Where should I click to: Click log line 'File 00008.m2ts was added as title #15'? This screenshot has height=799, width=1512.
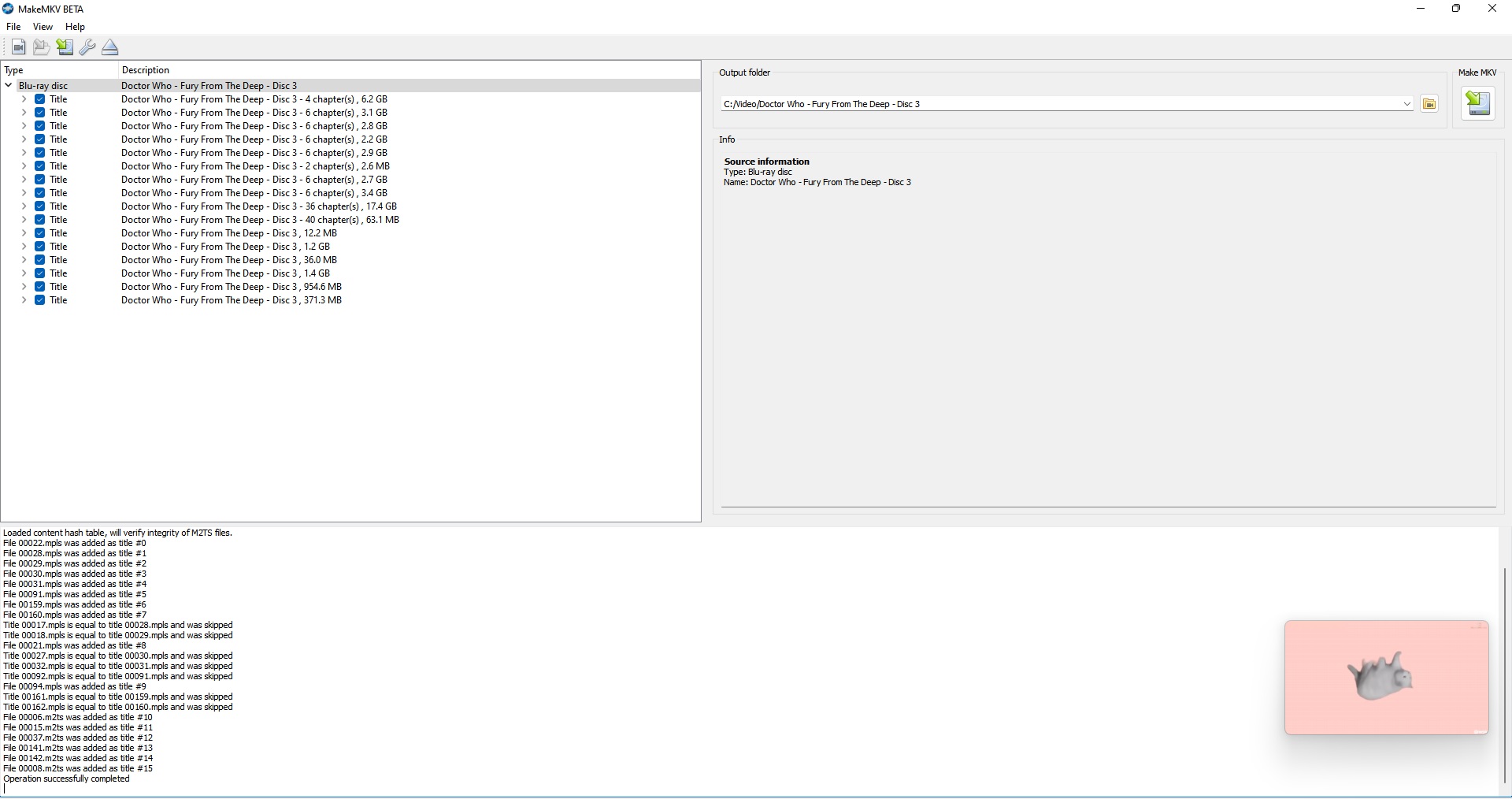pos(78,768)
